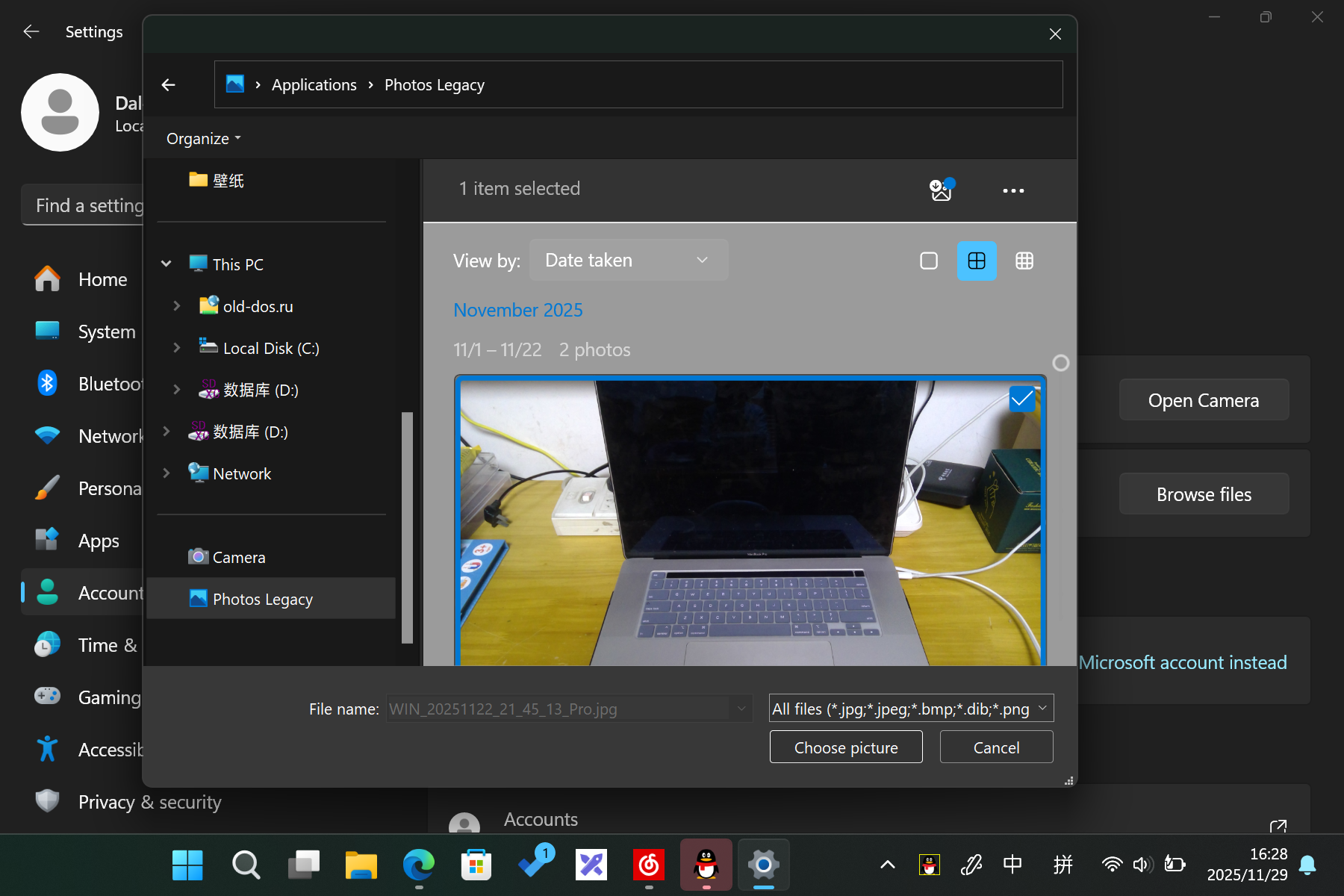1344x896 pixels.
Task: Switch to single large thumbnail view
Action: pos(929,261)
